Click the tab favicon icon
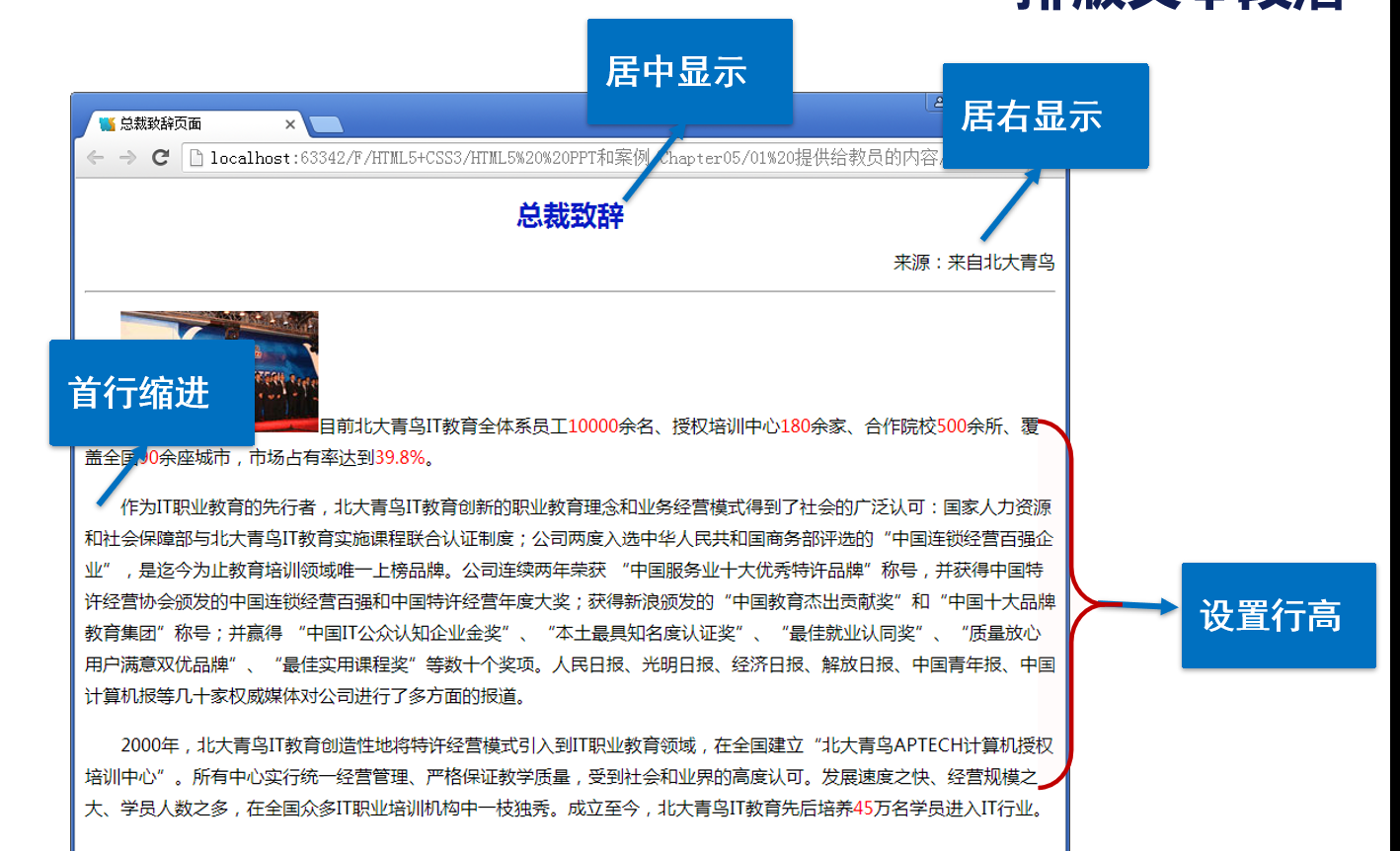Screen dimensions: 1400x851 coord(108,124)
